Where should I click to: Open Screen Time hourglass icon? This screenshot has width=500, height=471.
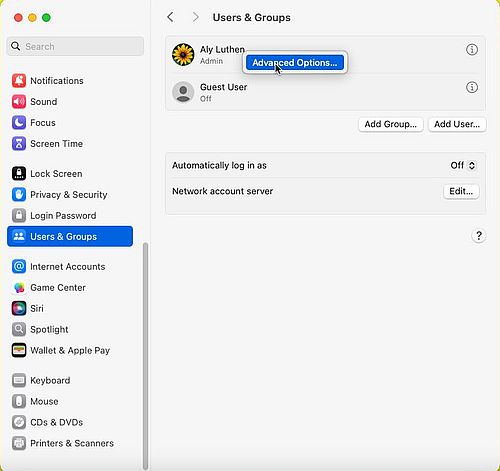pyautogui.click(x=19, y=144)
